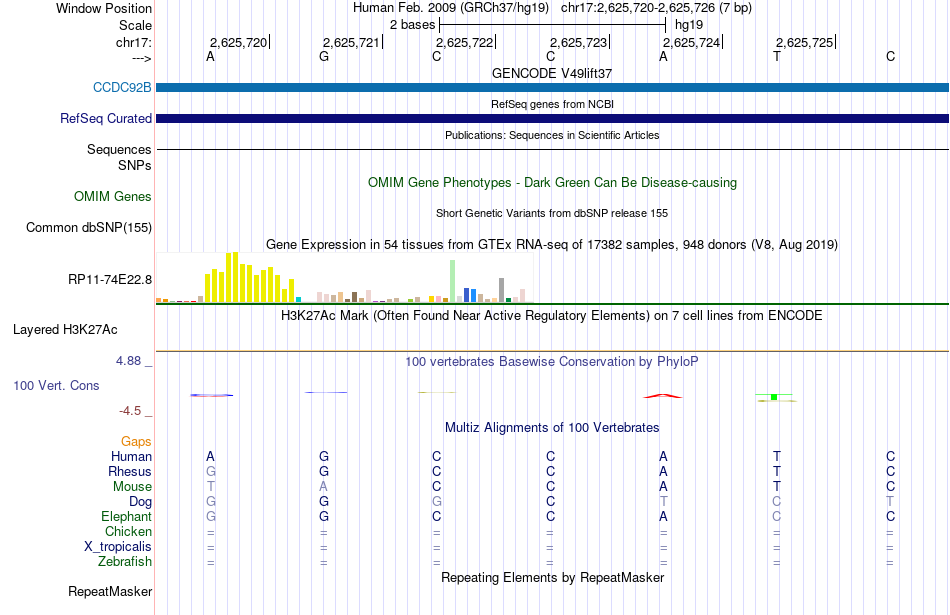Click the 2,625,725 ruler coordinate
The image size is (950, 615).
[805, 42]
